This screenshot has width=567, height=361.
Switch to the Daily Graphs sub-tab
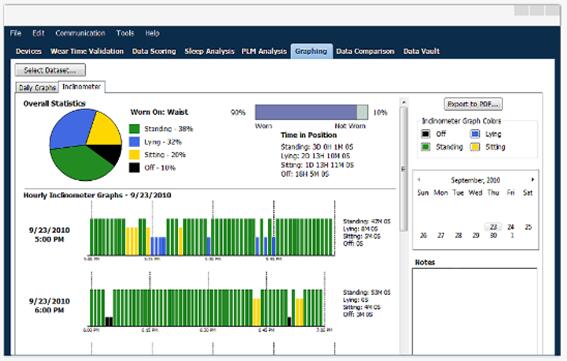tap(37, 88)
